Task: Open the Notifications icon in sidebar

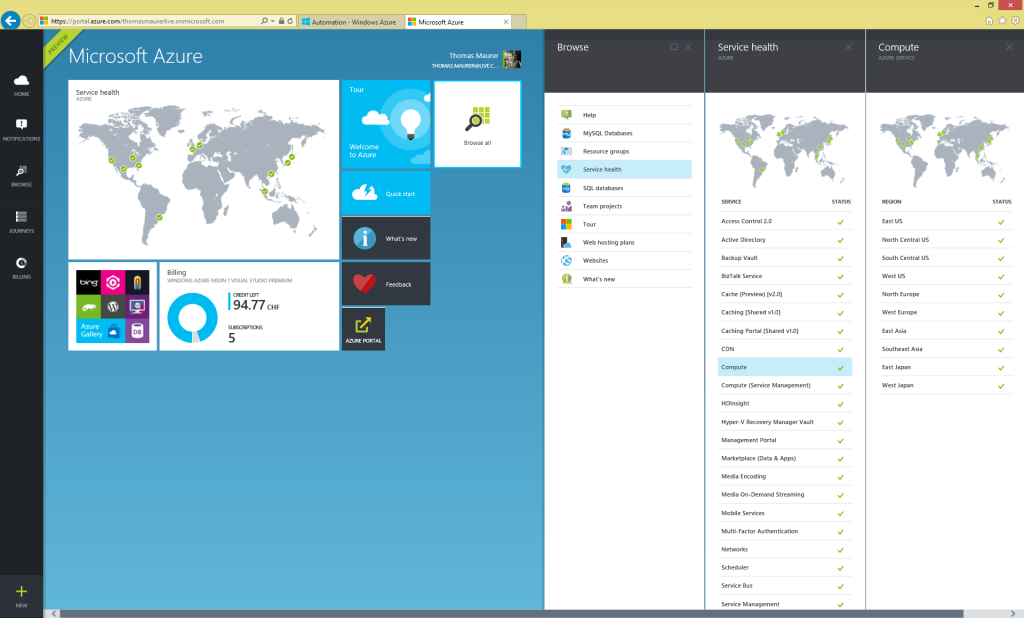Action: (x=22, y=125)
